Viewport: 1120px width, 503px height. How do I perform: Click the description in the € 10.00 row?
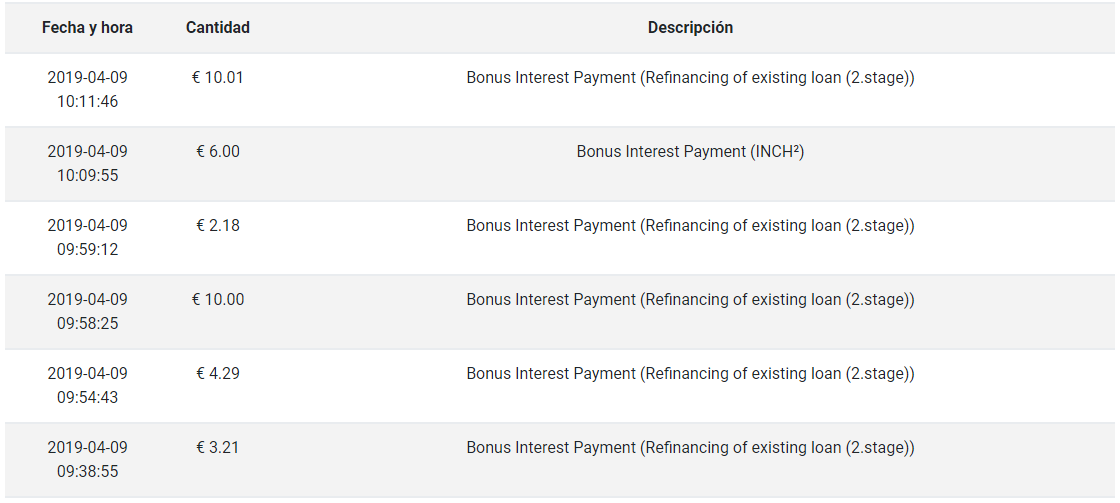tap(690, 299)
